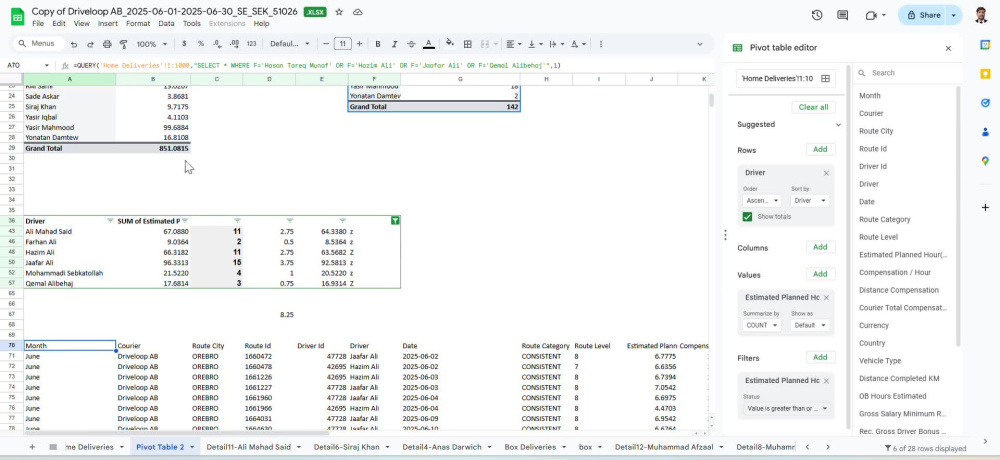Screen dimensions: 1000x460
Task: Add a field to Rows
Action: (x=820, y=149)
